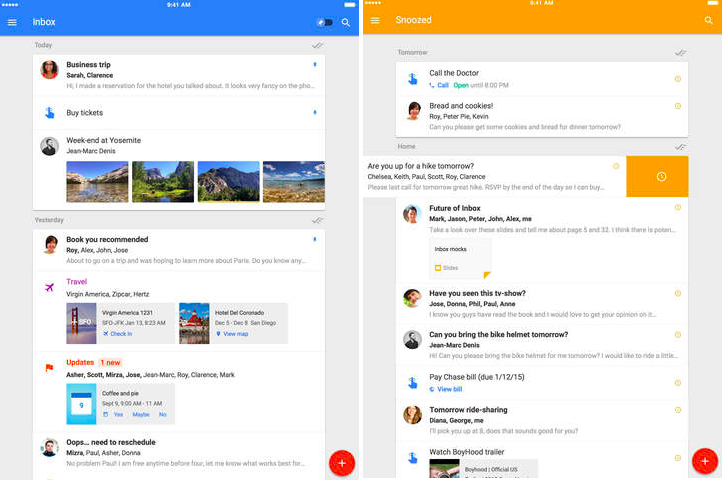Reply "Yes" to the Coffee and pie invite

[x=118, y=414]
